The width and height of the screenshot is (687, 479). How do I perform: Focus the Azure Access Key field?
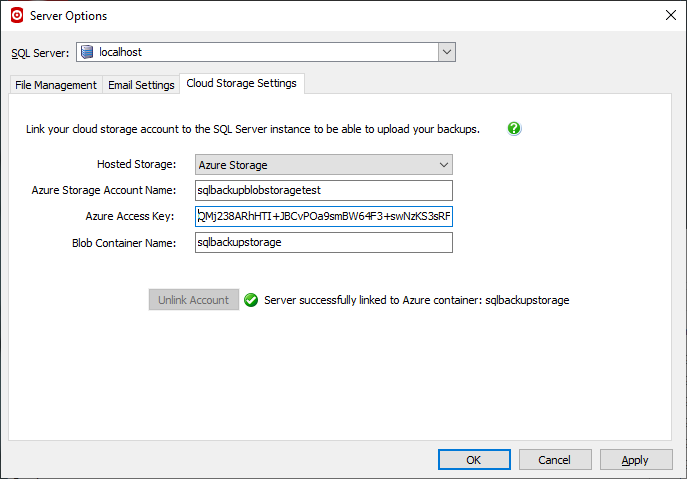tap(323, 216)
